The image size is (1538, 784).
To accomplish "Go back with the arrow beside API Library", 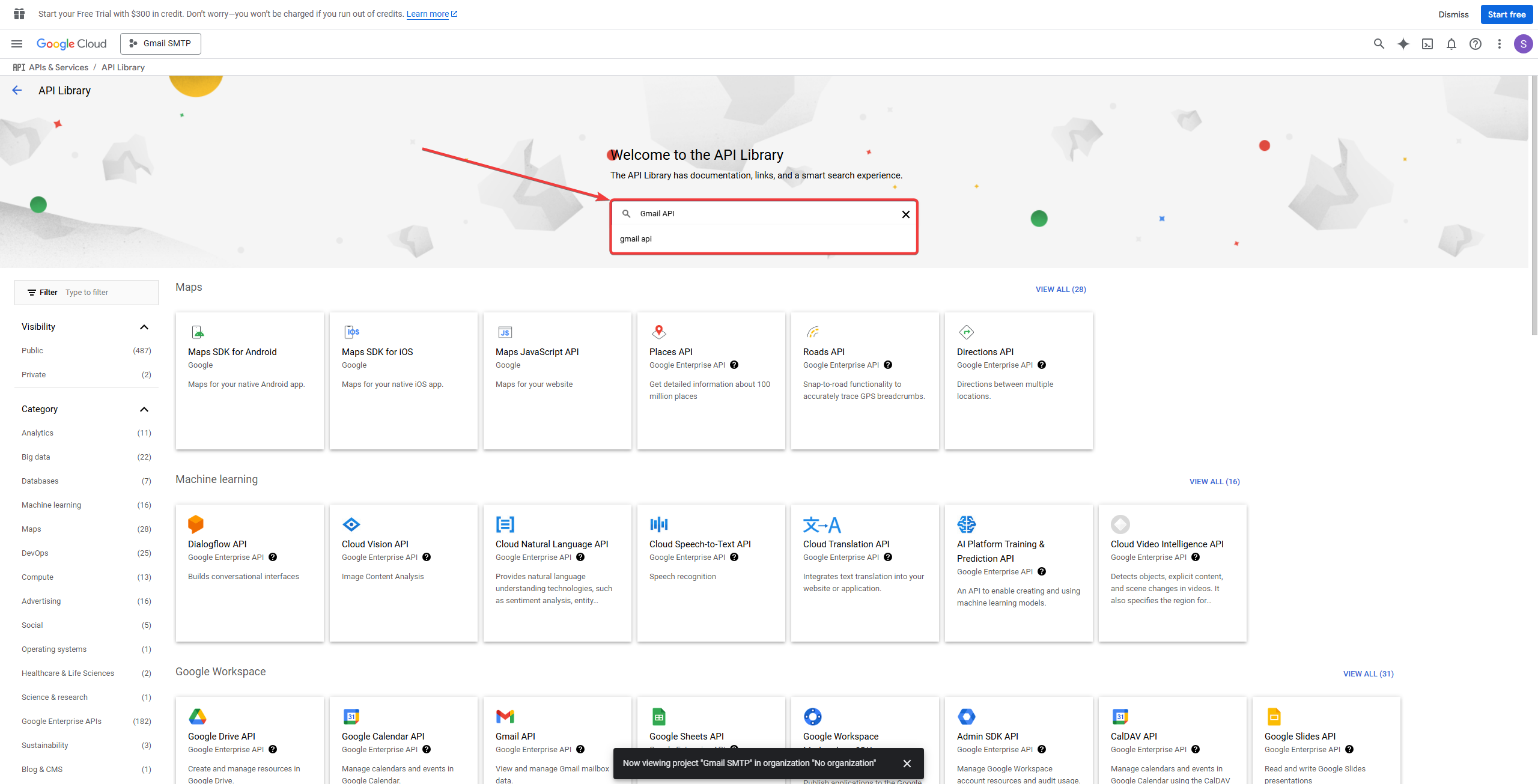I will point(17,91).
